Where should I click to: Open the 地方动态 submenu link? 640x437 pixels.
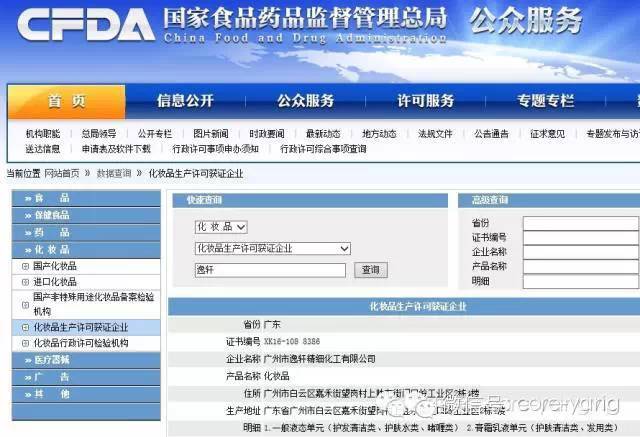pyautogui.click(x=379, y=134)
